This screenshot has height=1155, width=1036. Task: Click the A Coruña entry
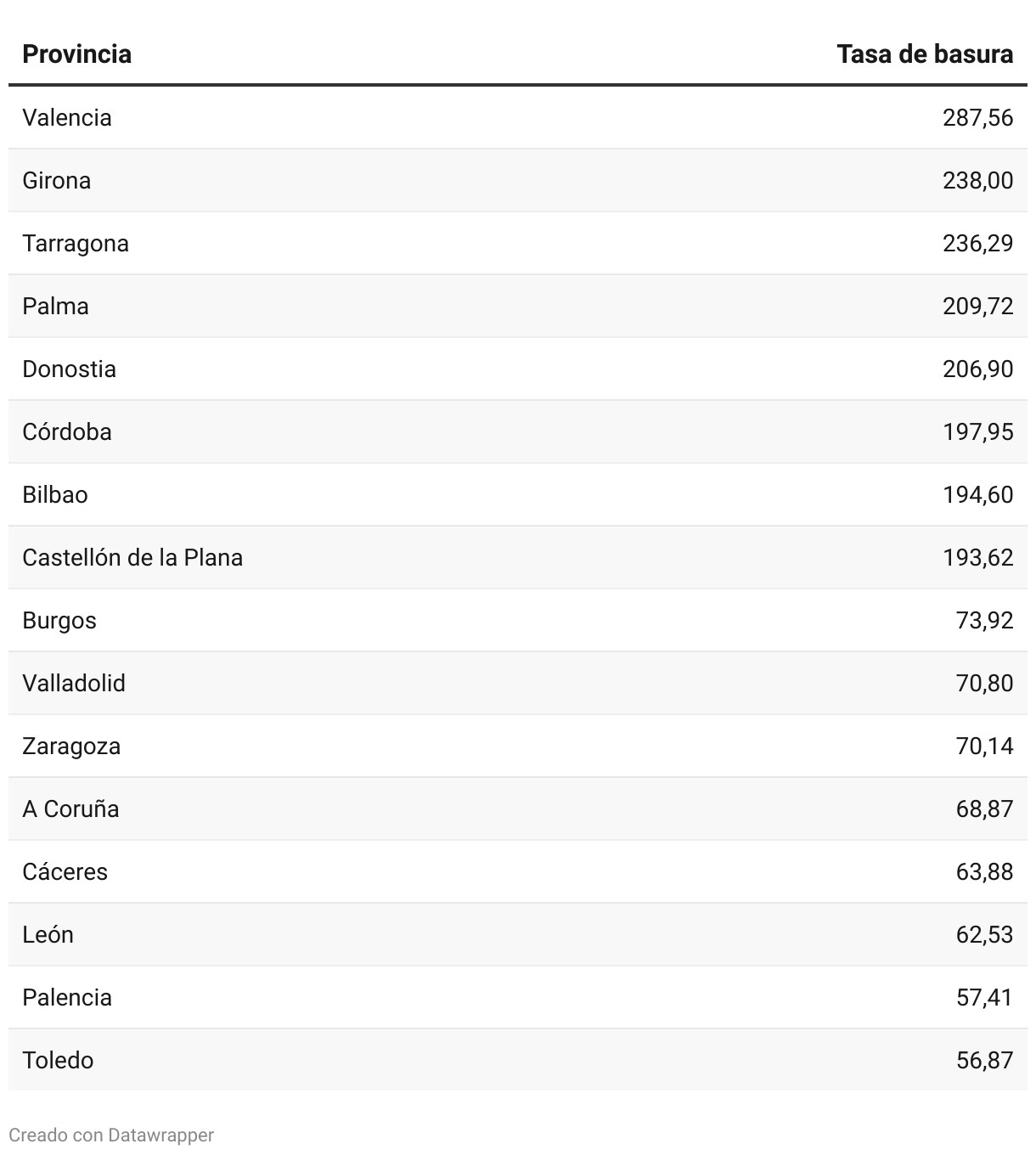tap(70, 808)
